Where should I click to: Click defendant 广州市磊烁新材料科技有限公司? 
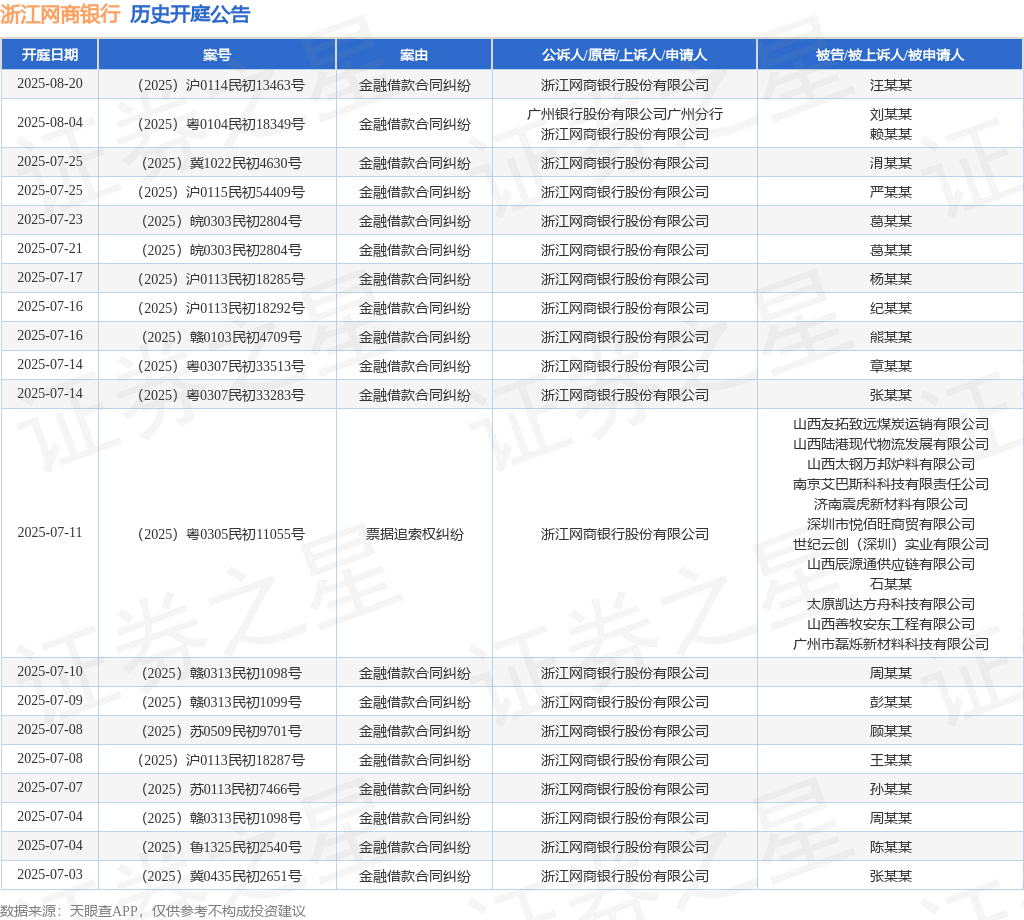tap(890, 644)
